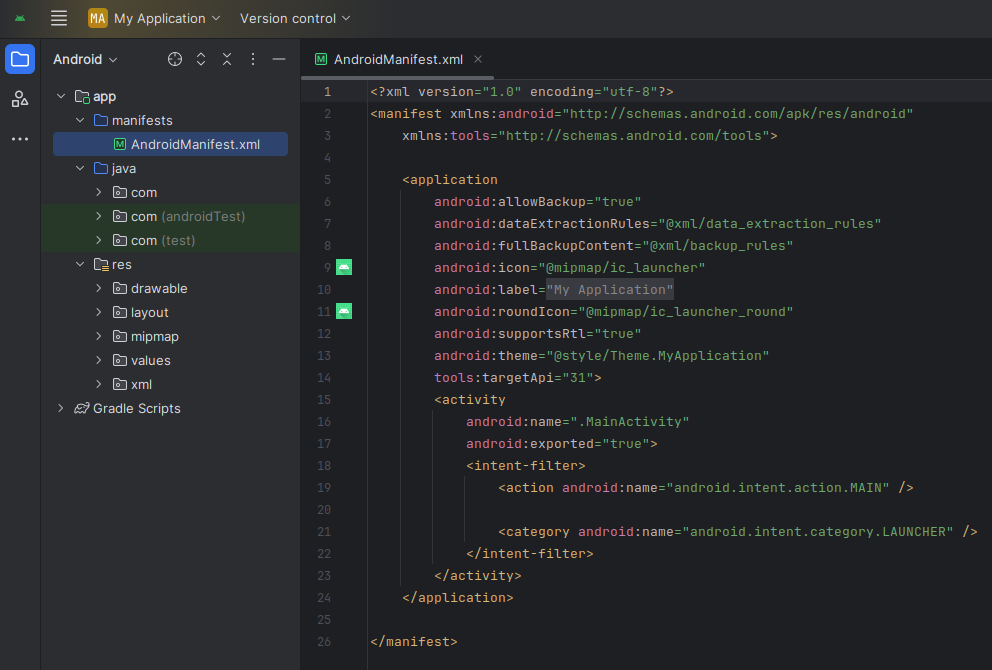Click "@xml/backup_rules" value

(717, 245)
